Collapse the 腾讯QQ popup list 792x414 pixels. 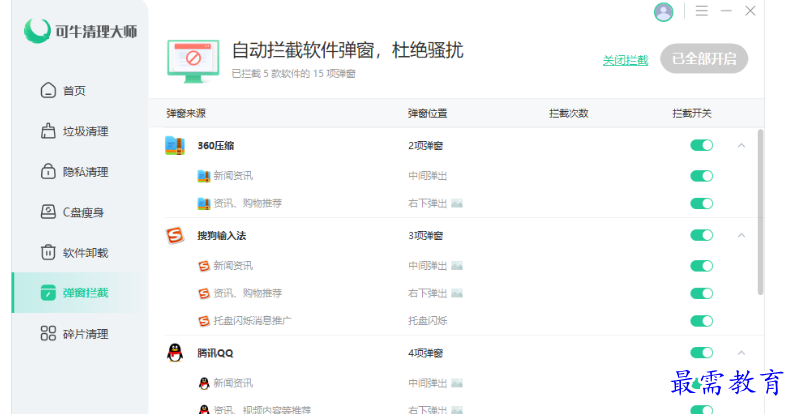[x=741, y=352]
